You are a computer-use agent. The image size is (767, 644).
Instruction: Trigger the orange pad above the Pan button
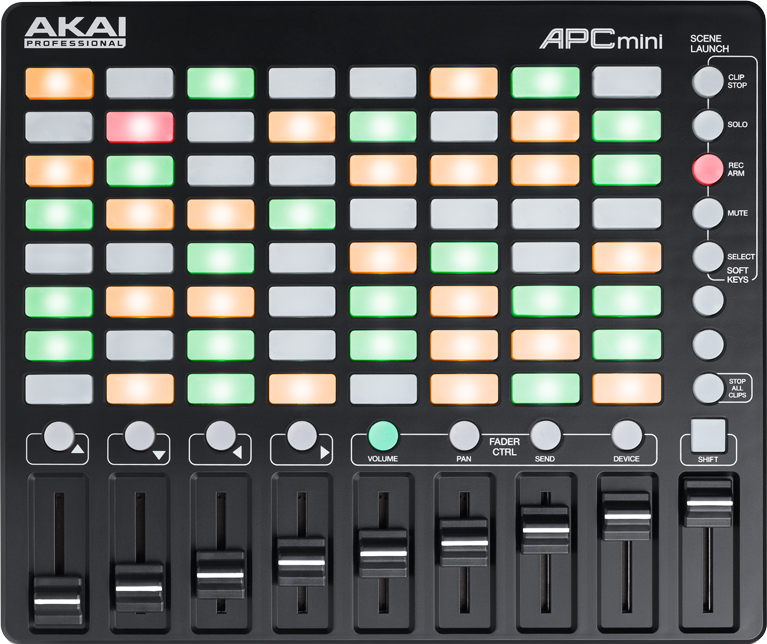pos(464,390)
